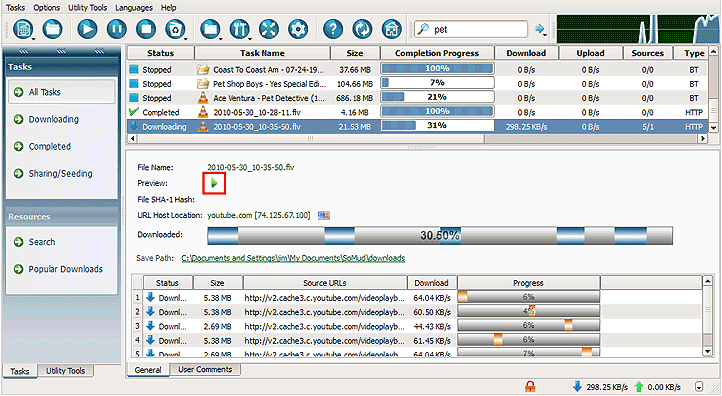Click the source list scrollbar's down arrow
The width and height of the screenshot is (722, 396).
click(708, 351)
